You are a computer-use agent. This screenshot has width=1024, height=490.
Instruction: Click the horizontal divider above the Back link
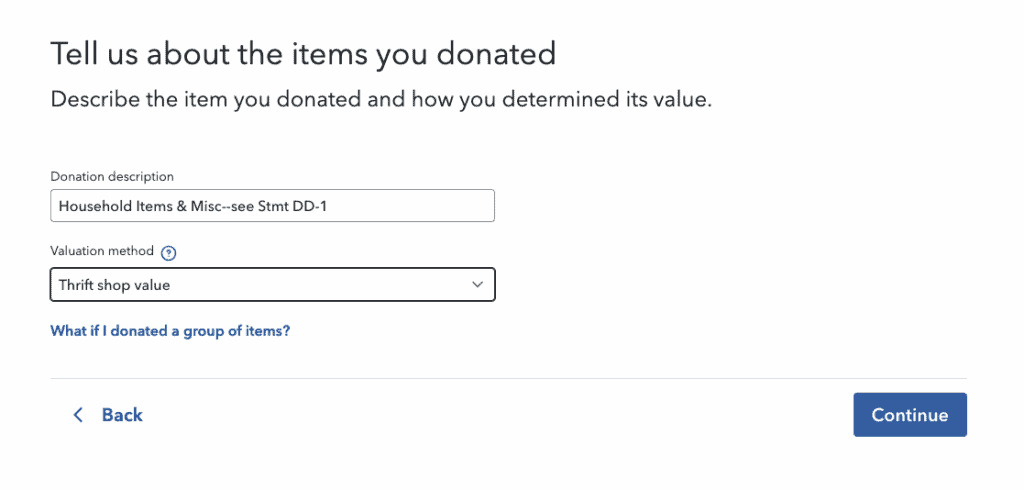point(508,378)
